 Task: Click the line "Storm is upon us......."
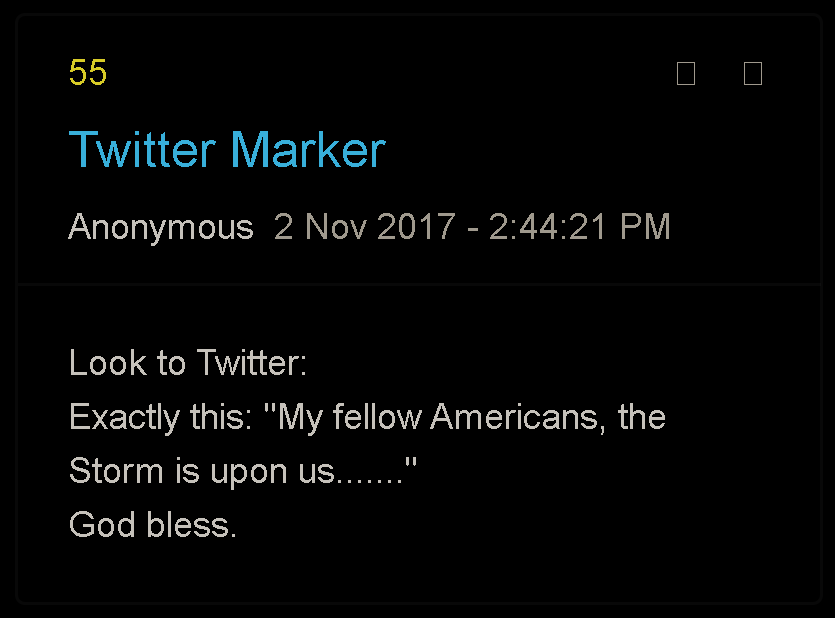pyautogui.click(x=242, y=470)
